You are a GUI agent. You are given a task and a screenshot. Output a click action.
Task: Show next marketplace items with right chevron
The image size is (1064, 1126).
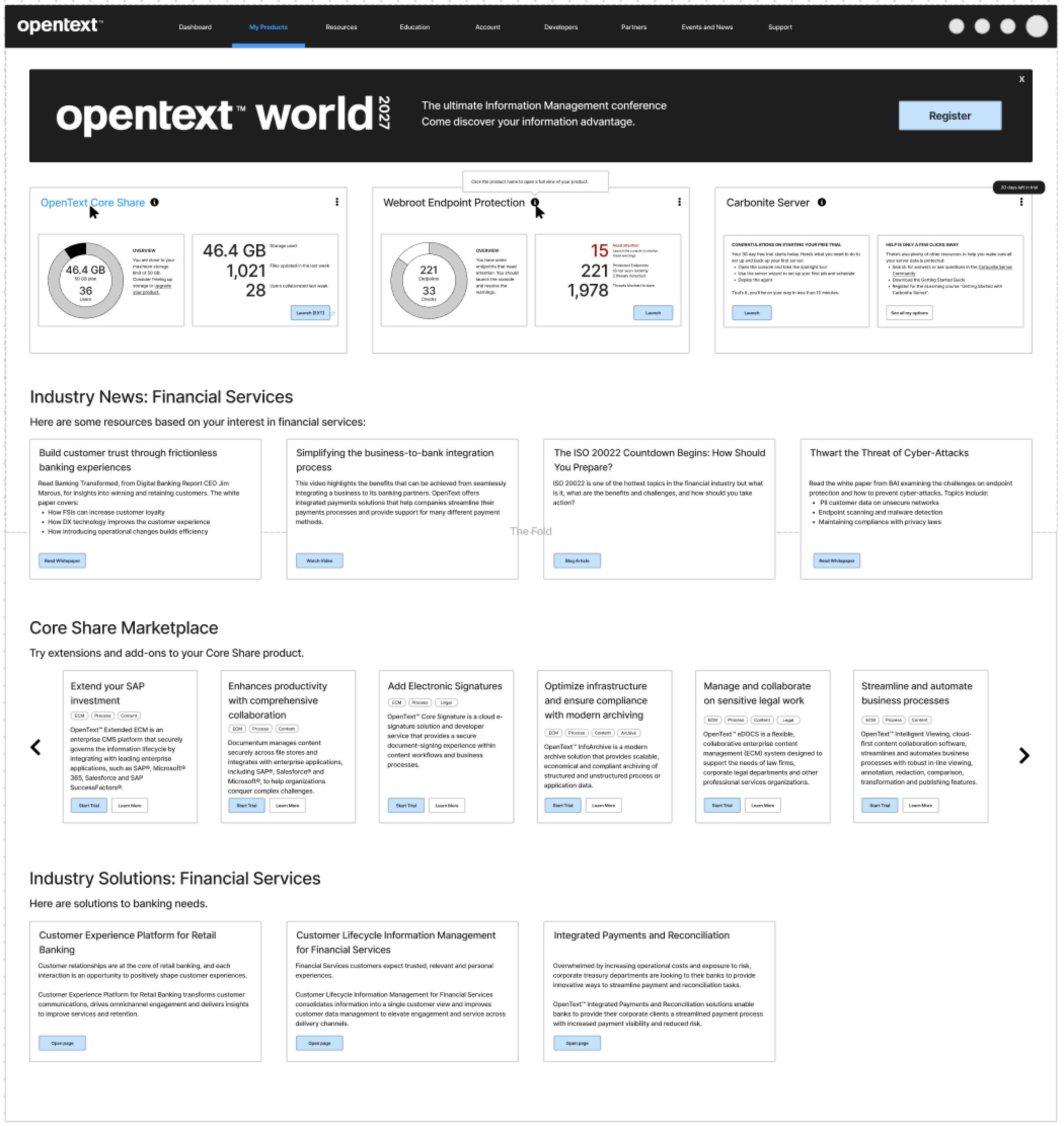[x=1024, y=755]
